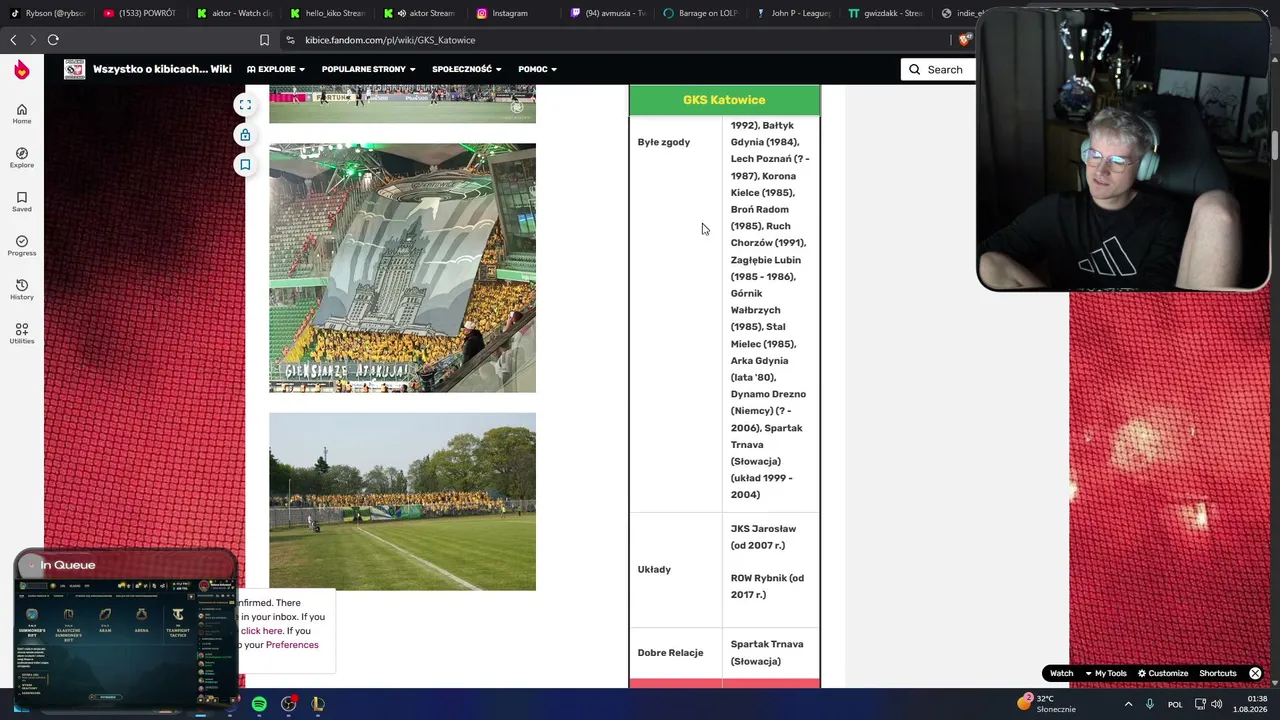The height and width of the screenshot is (720, 1280).
Task: Switch to the Rybson TikTok tab
Action: (x=48, y=13)
